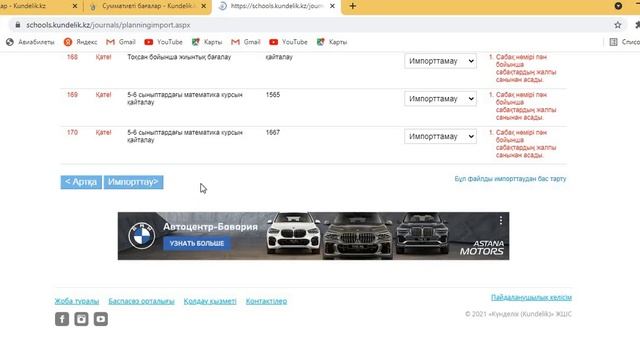640x360 pixels.
Task: Click the Автоцентр-Бавария car banner image
Action: coord(313,236)
